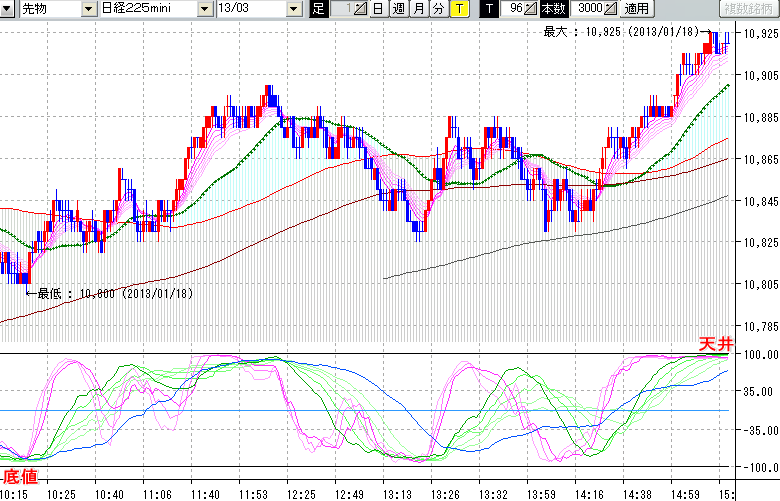Select the 日 daily timeframe button
This screenshot has height=501, width=780.
[377, 9]
